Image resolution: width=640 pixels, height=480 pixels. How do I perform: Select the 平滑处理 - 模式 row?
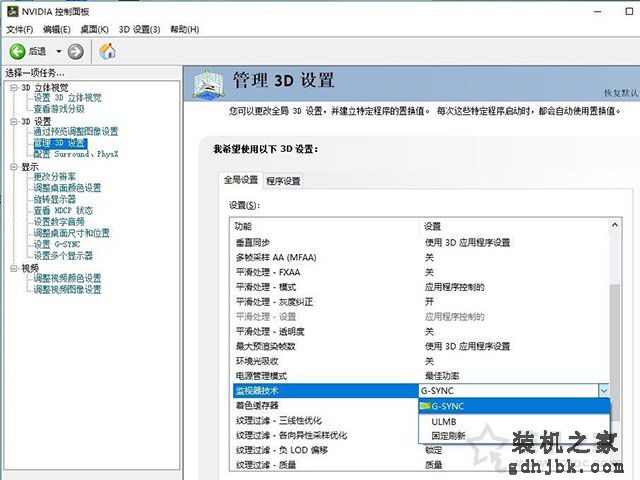point(421,287)
